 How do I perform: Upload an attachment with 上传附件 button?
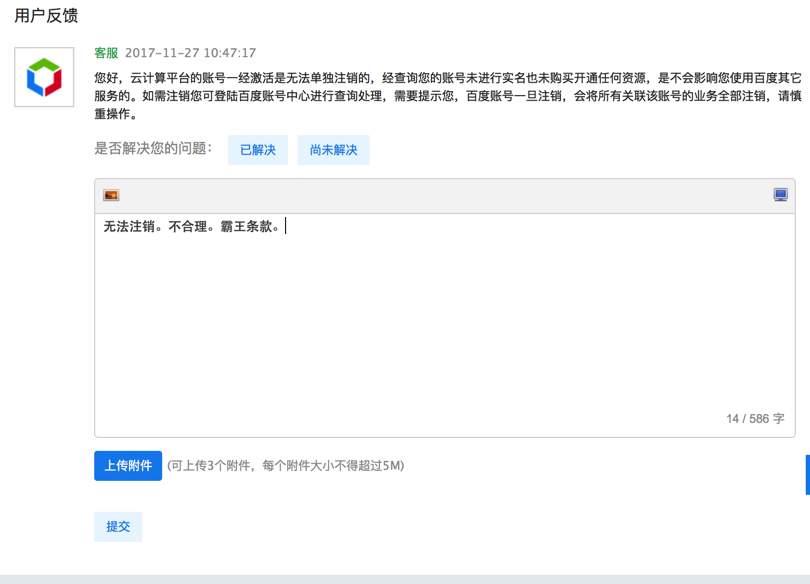[x=128, y=466]
